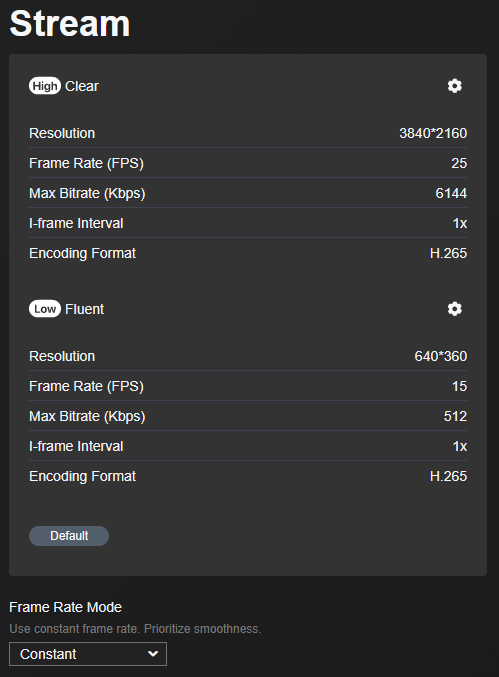The width and height of the screenshot is (499, 677).
Task: Click the Clear stream title label
Action: pos(82,86)
